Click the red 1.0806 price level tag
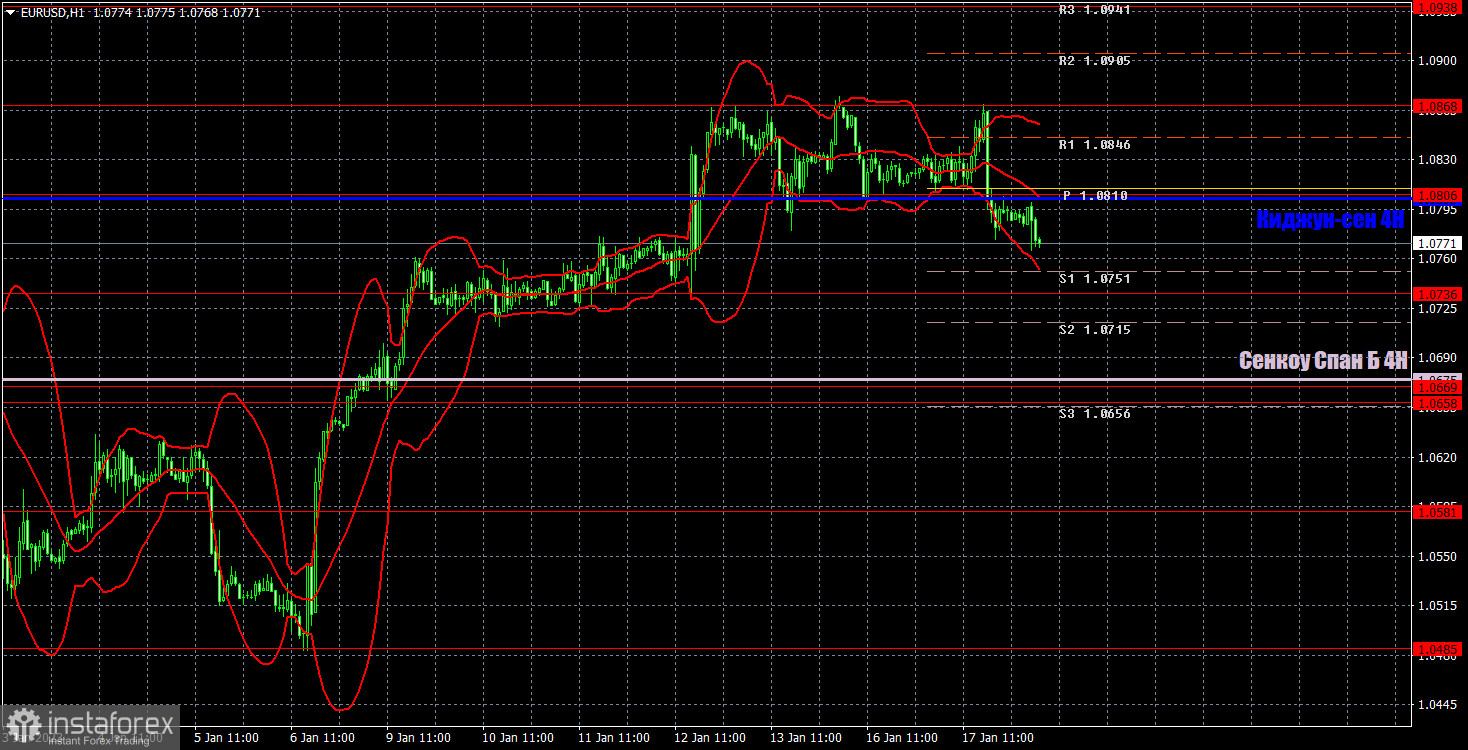Screen dimensions: 1468x750 [1438, 195]
